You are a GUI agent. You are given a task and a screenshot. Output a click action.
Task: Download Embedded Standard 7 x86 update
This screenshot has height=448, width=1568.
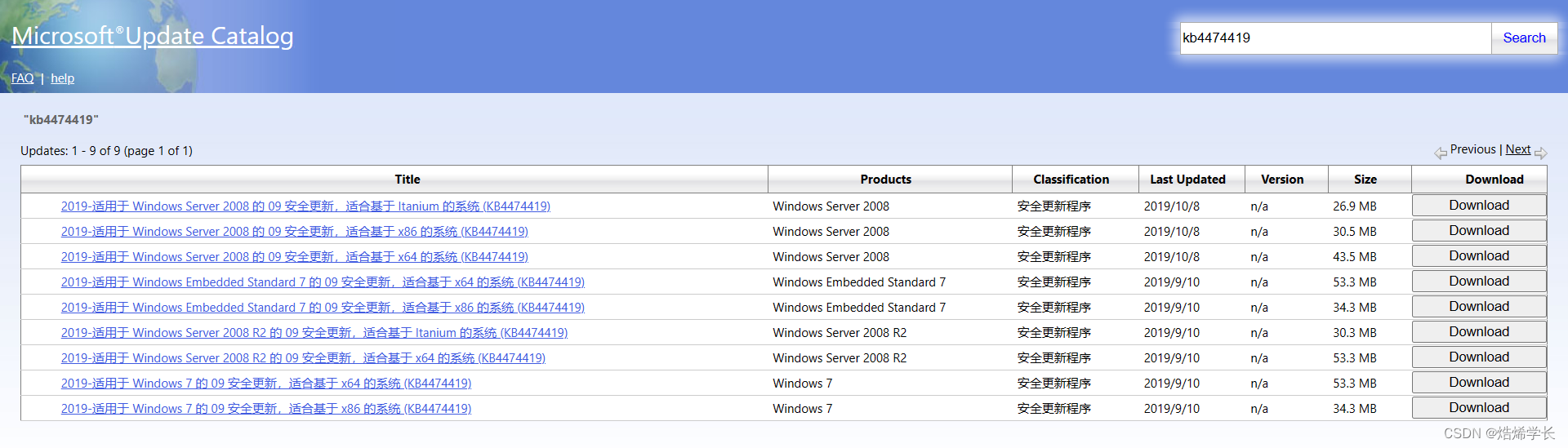1479,307
